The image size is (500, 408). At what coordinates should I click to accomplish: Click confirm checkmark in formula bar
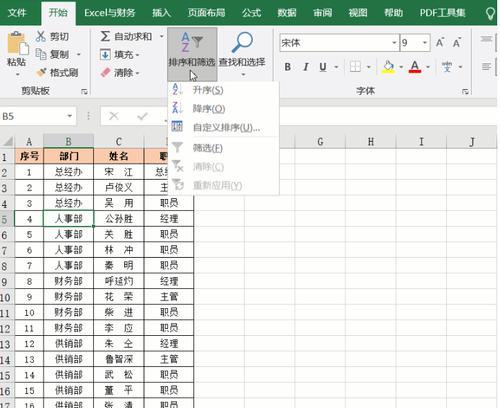[142, 116]
